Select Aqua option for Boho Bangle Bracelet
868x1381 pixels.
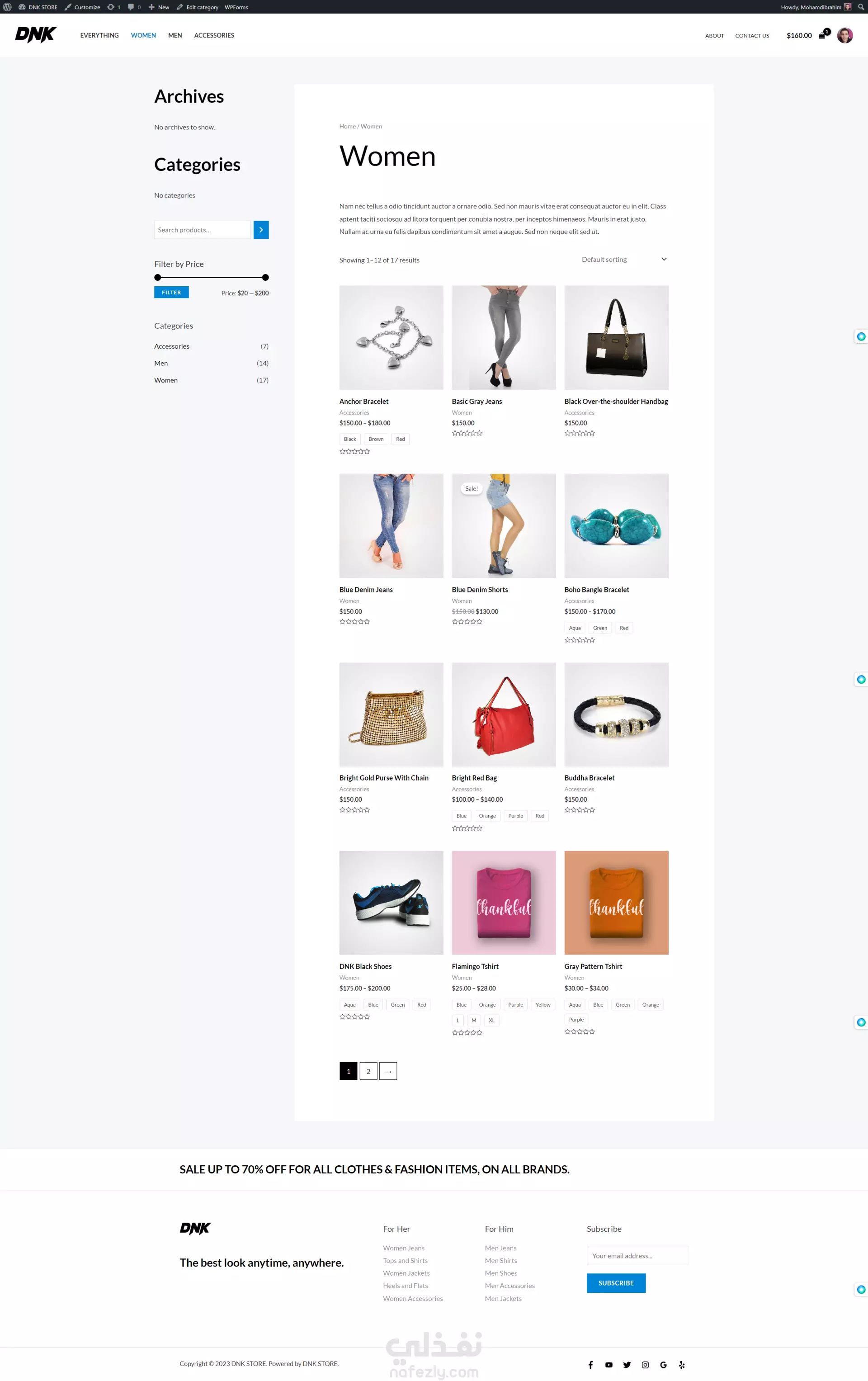[575, 628]
